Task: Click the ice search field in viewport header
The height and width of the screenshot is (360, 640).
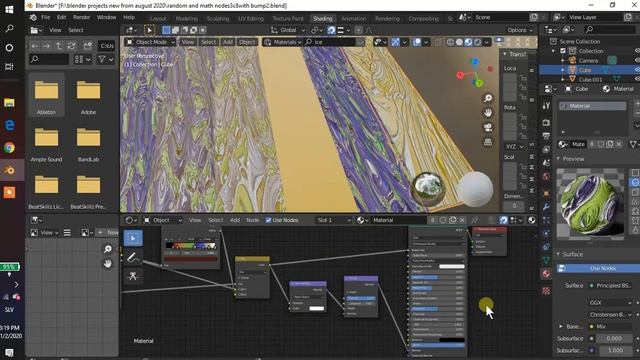Action: 334,42
